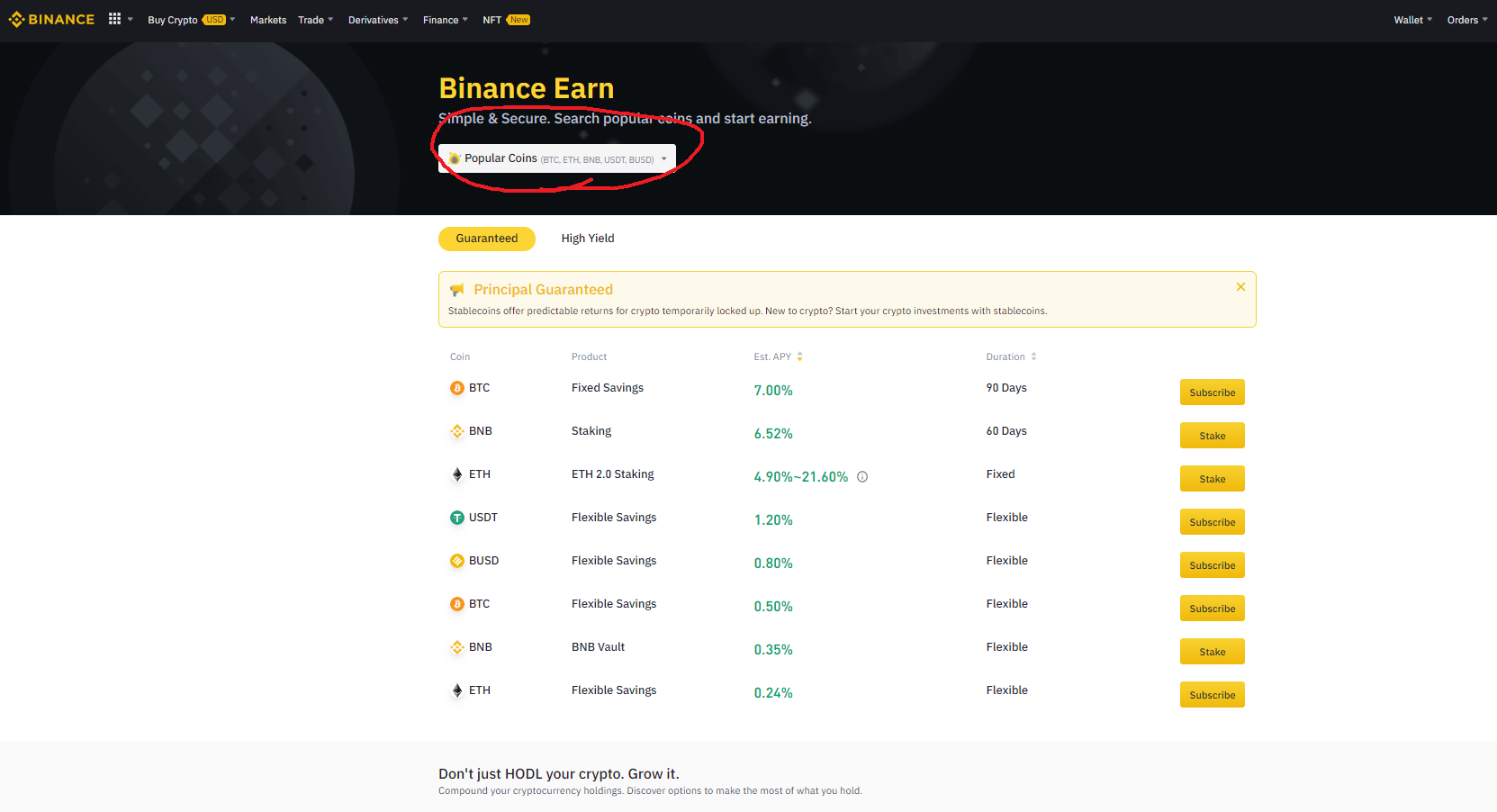This screenshot has height=812, width=1497.
Task: Sort by Duration arrows
Action: point(1033,356)
